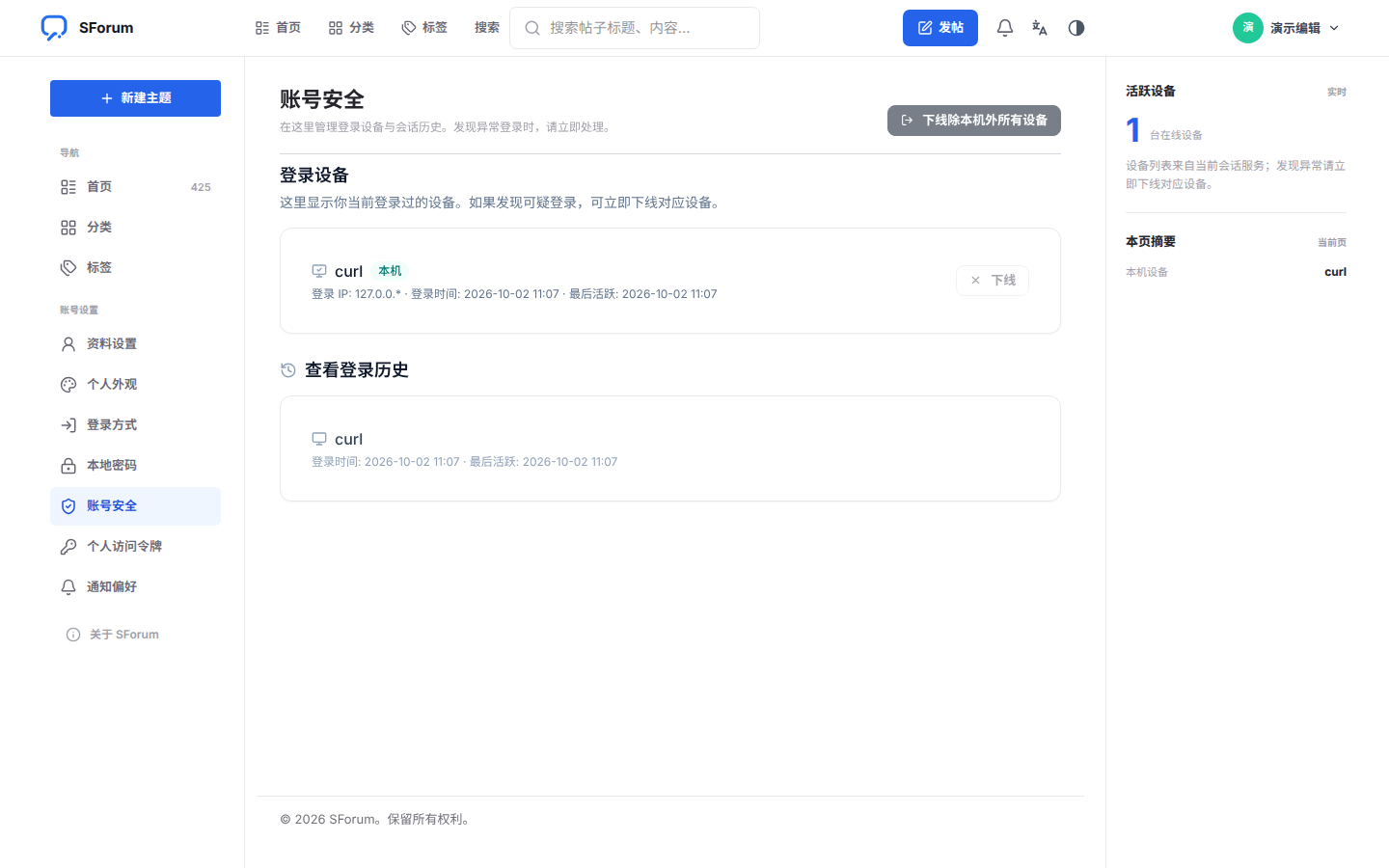Go to sidebar 首页 with 425 count
Image resolution: width=1389 pixels, height=868 pixels.
[x=135, y=187]
